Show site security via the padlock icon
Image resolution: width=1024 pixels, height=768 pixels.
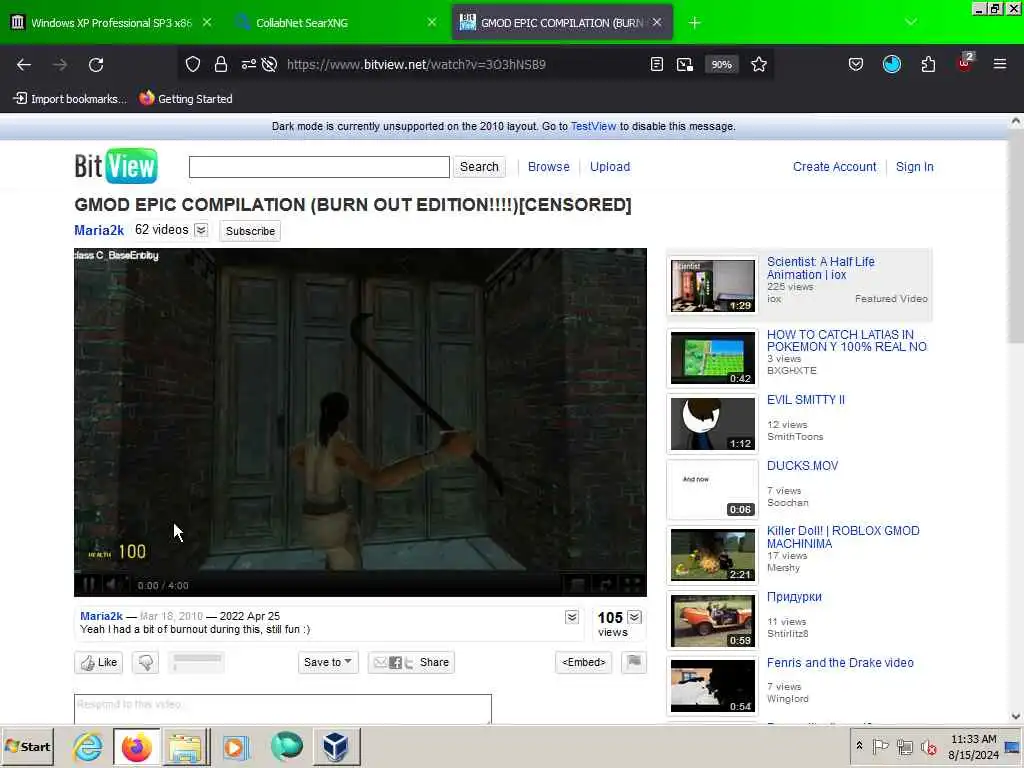221,65
